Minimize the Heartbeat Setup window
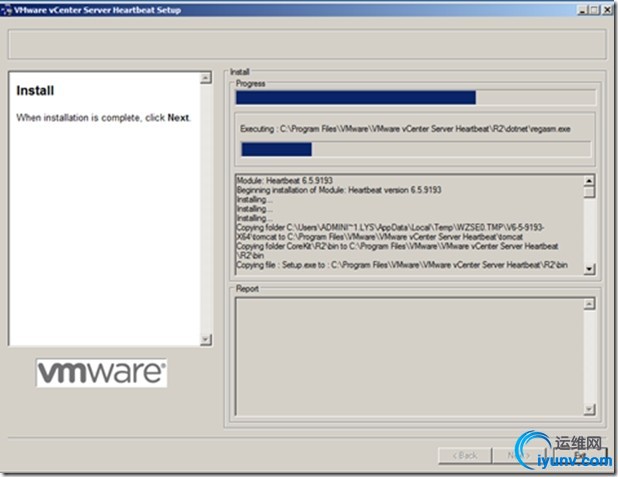This screenshot has width=618, height=477. coord(582,10)
